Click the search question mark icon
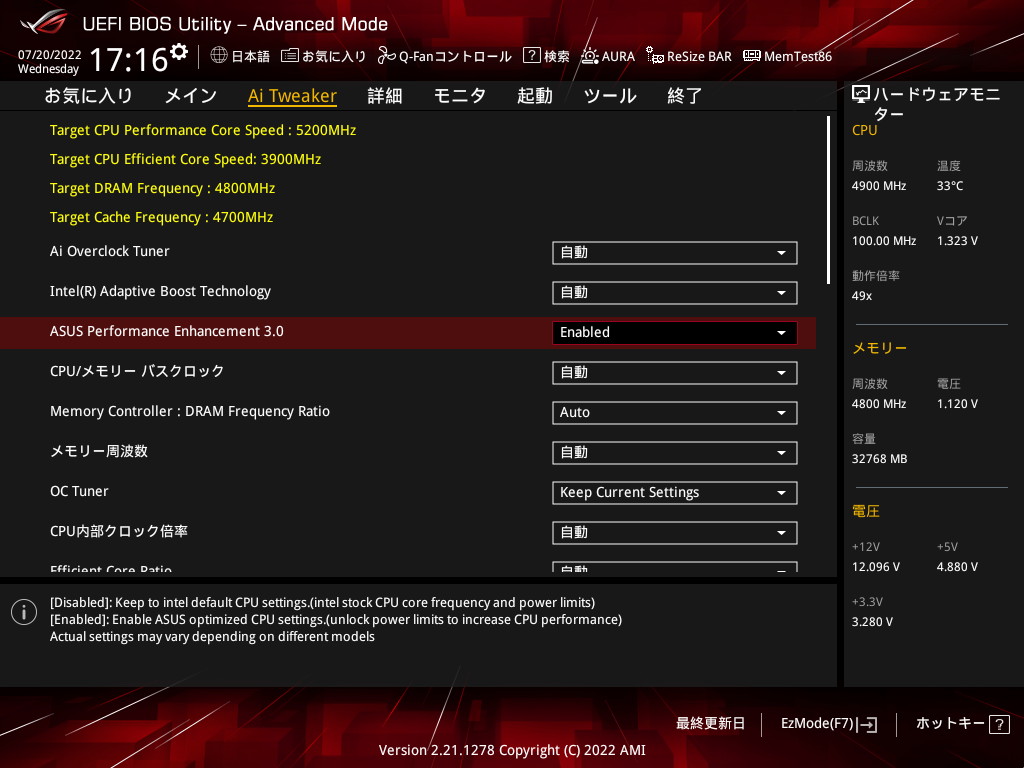The height and width of the screenshot is (768, 1024). pos(532,56)
